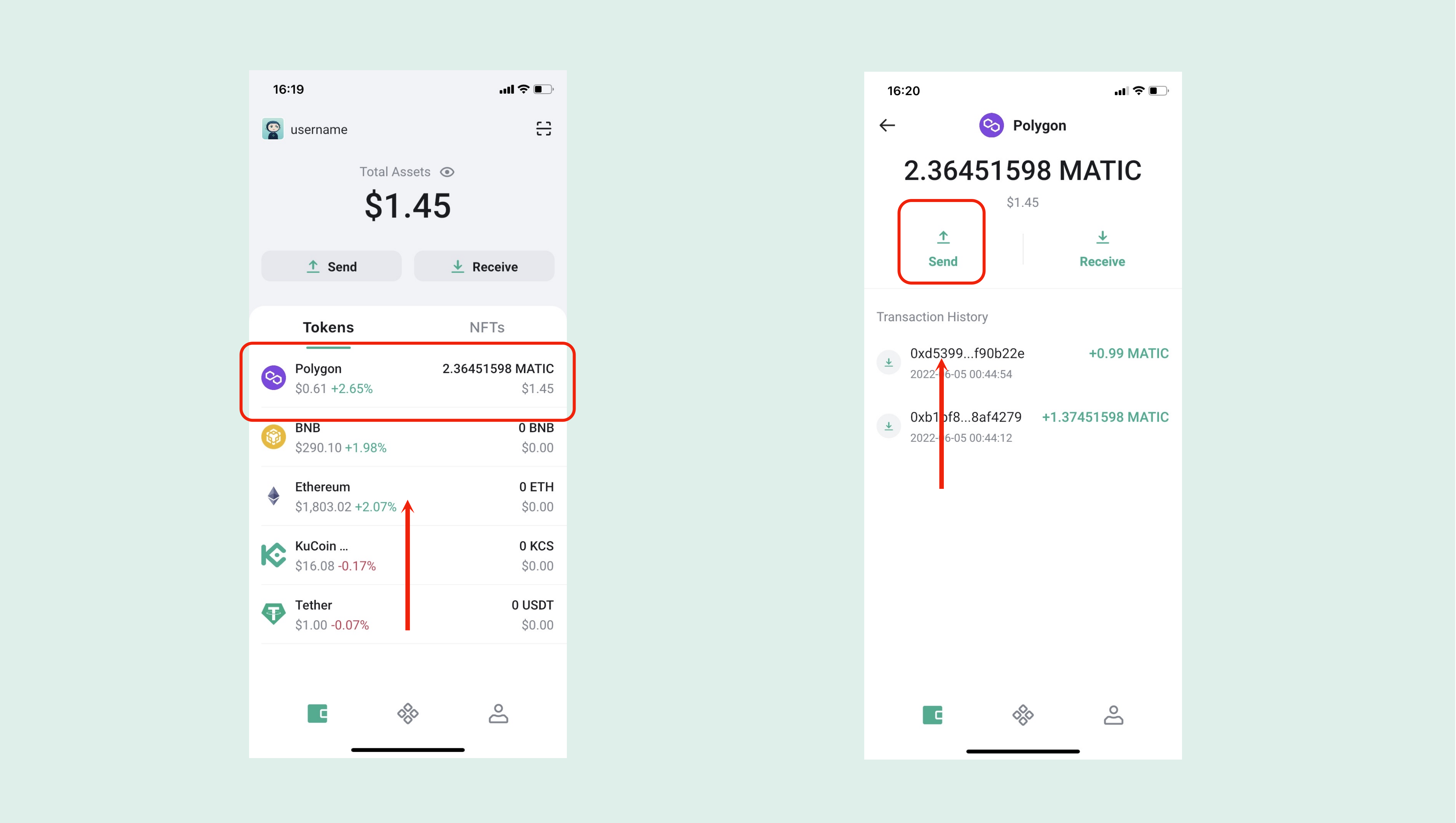Tap the DApp browser icon bottom center

click(408, 713)
